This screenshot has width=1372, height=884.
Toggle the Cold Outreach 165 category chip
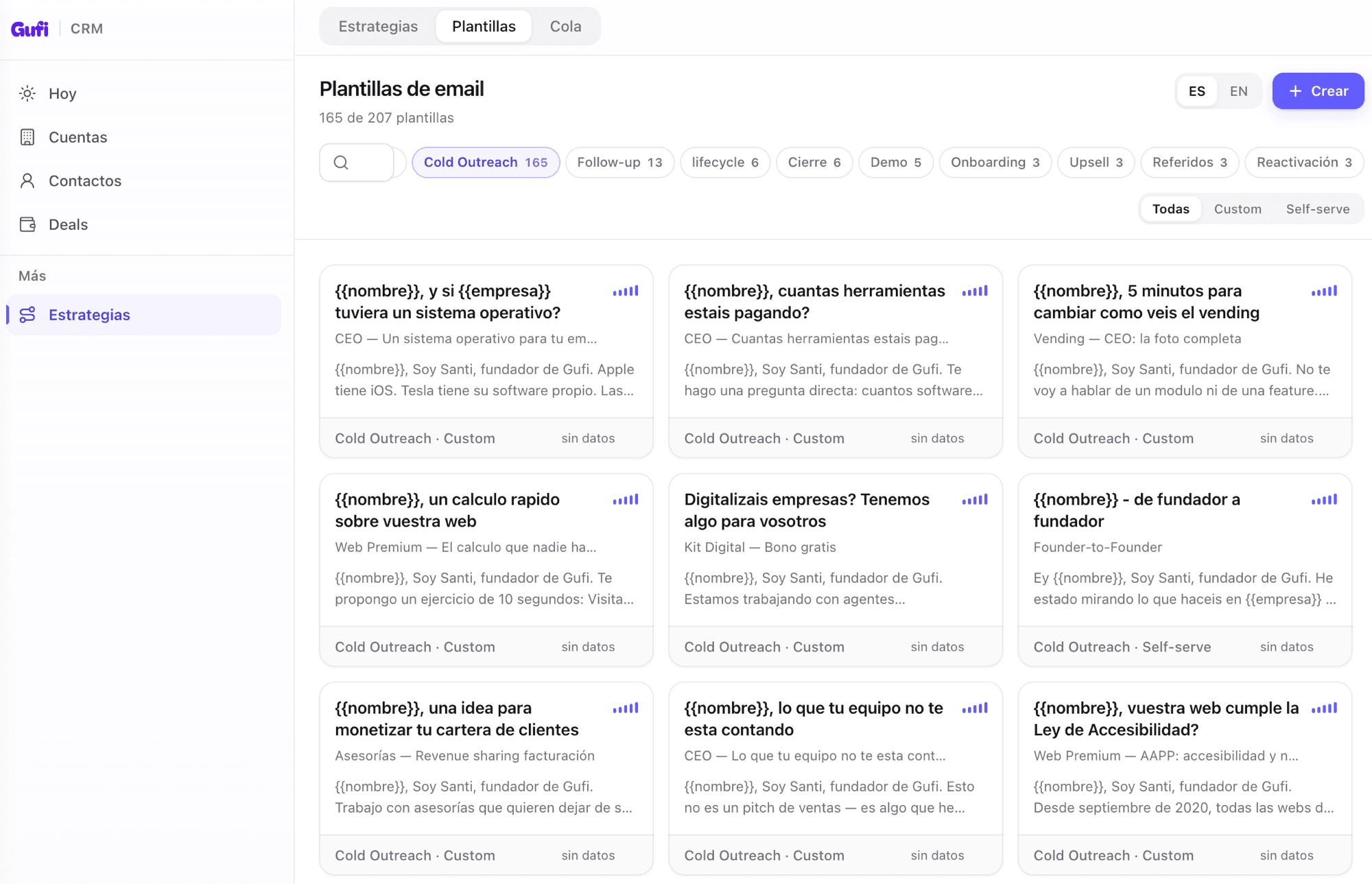[x=486, y=163]
